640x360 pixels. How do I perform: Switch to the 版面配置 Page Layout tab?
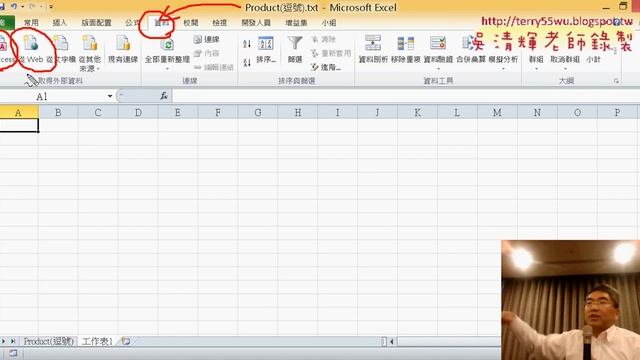coord(96,23)
